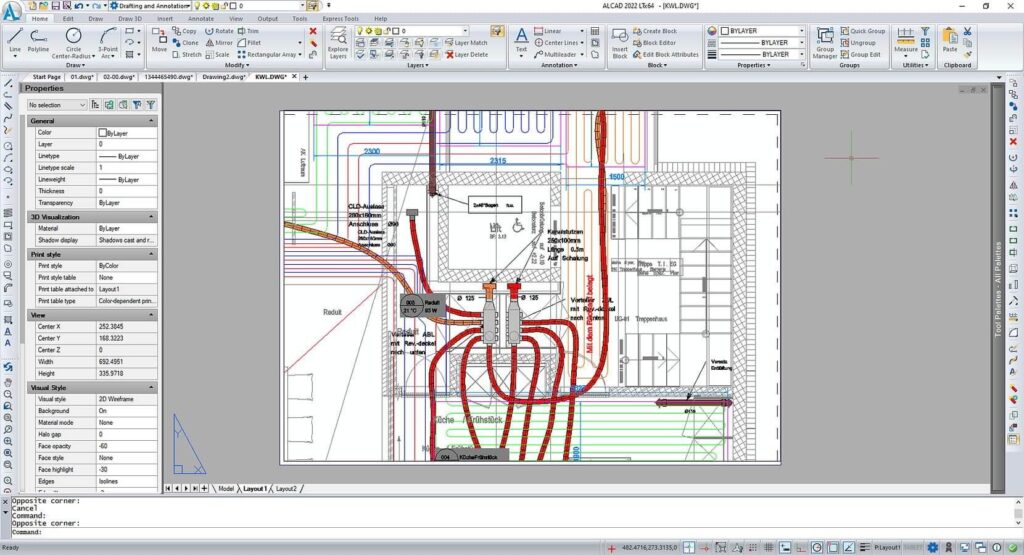Click the Center X value field
This screenshot has height=555, width=1024.
click(127, 326)
